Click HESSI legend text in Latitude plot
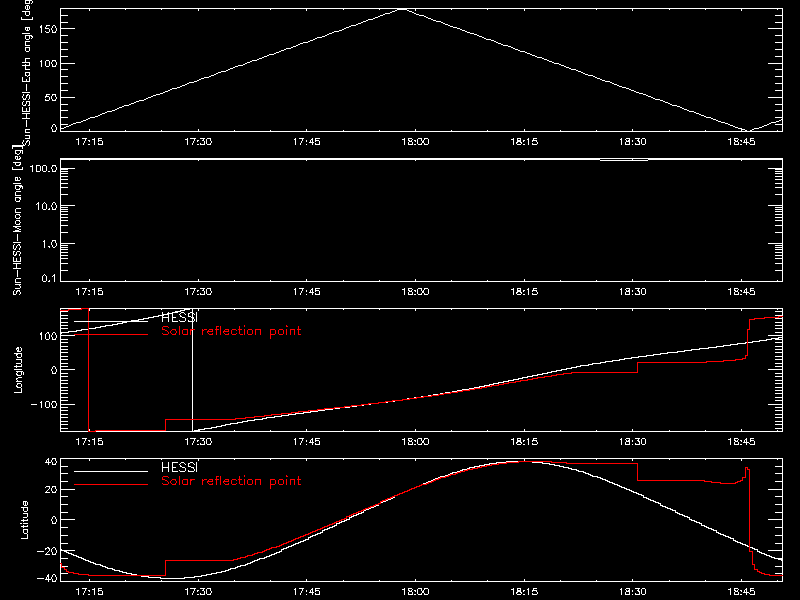 (x=180, y=467)
